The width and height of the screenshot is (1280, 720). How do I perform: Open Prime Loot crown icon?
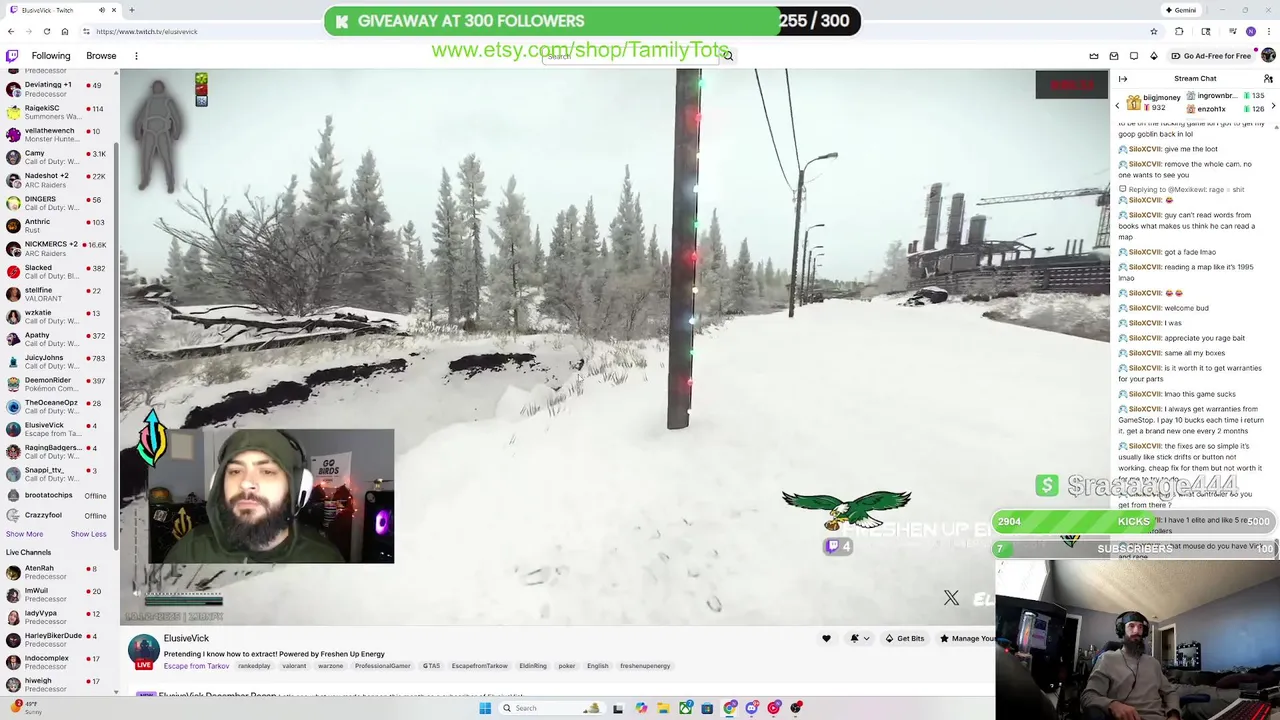[x=1094, y=56]
